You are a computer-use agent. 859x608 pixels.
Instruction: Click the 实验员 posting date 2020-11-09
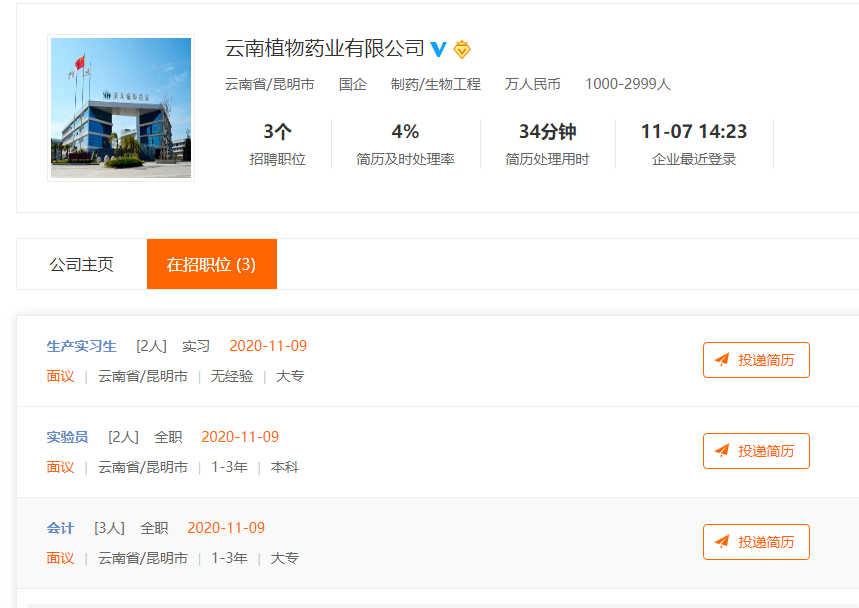[240, 437]
